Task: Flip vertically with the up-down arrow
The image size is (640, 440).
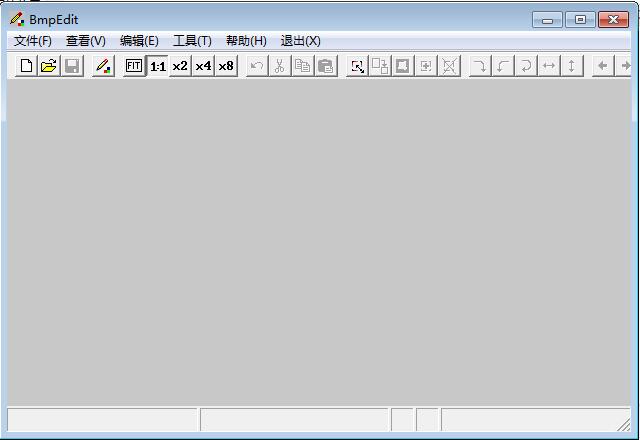Action: pyautogui.click(x=572, y=66)
